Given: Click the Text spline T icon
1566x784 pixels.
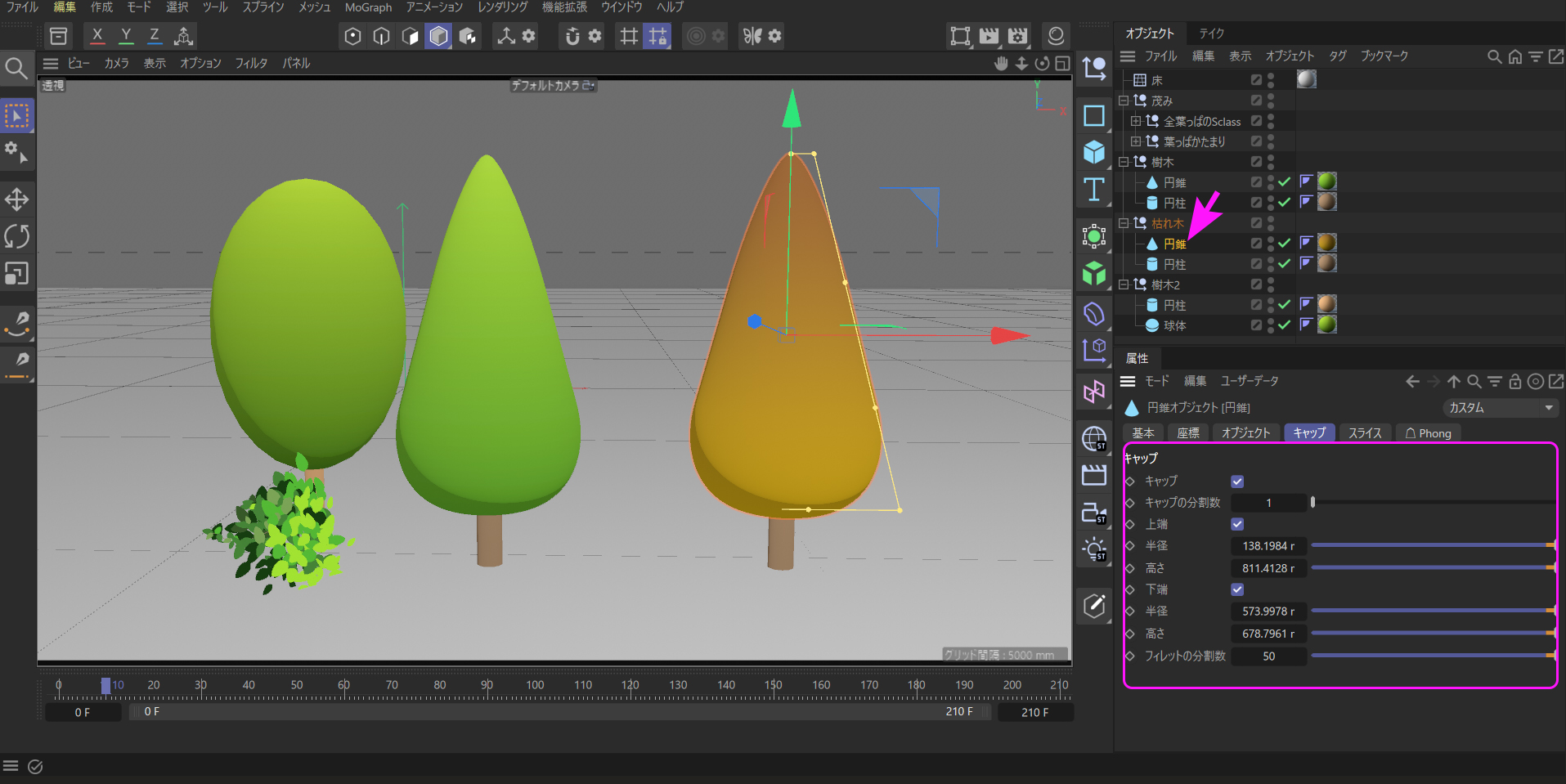Looking at the screenshot, I should tap(1094, 190).
